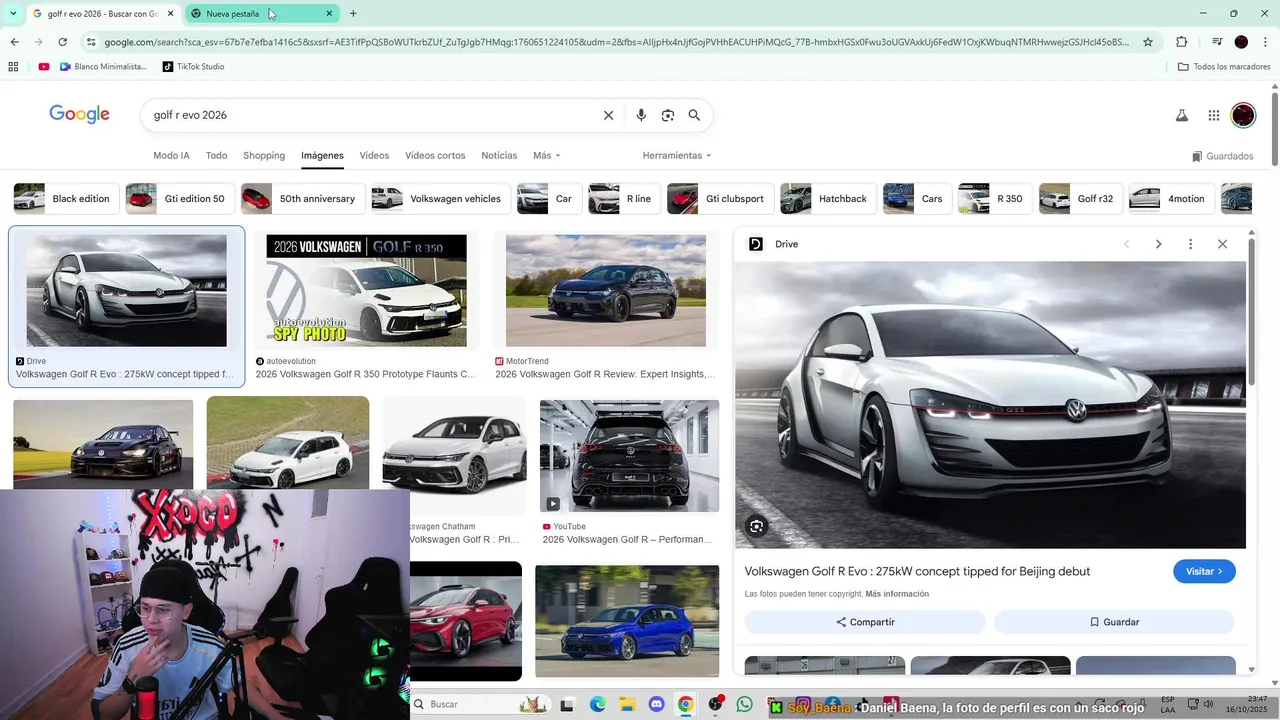Switch to Vídeos cortos tab
The height and width of the screenshot is (720, 1280).
point(435,156)
